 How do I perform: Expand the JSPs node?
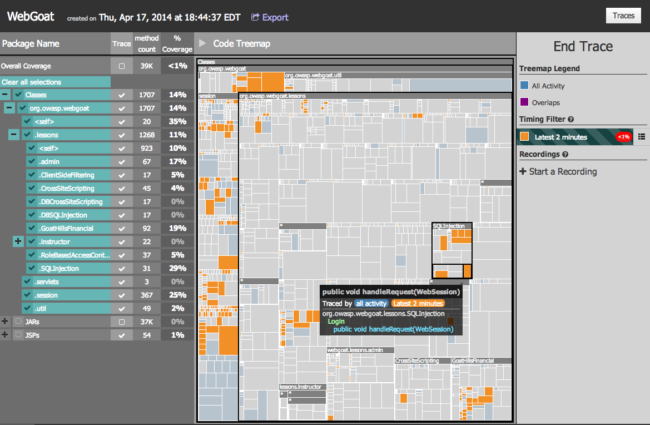point(5,335)
